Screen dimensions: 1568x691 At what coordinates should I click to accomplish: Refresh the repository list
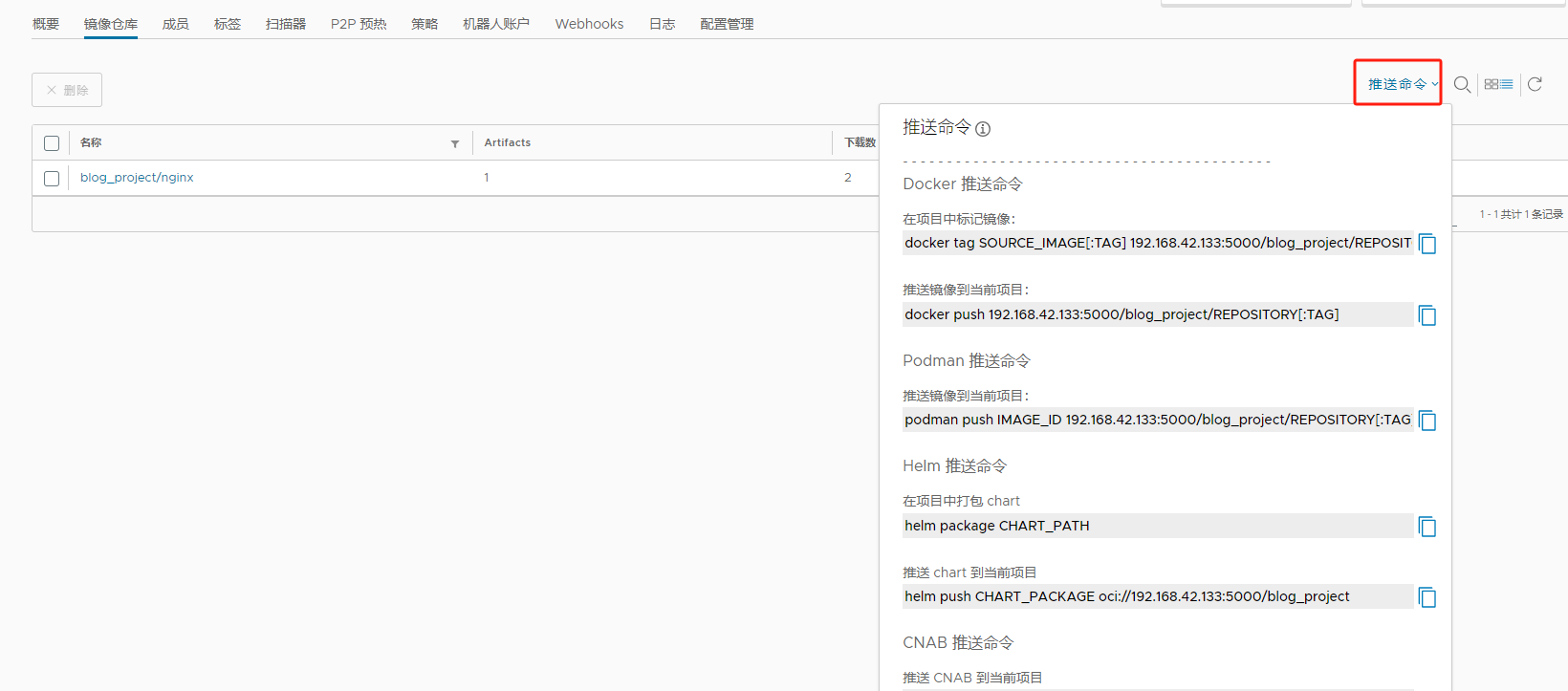click(1535, 84)
